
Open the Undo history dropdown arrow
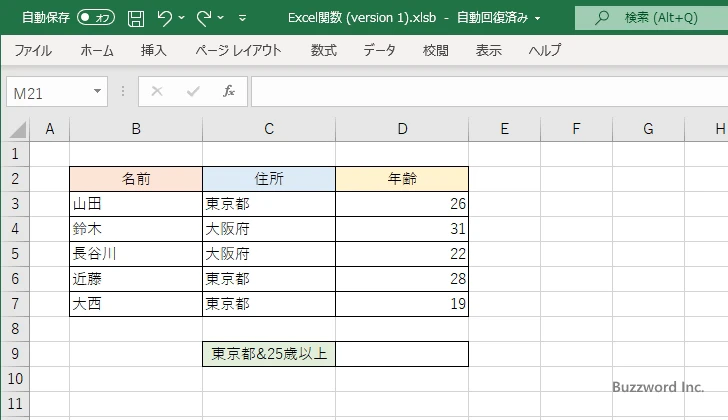click(182, 18)
